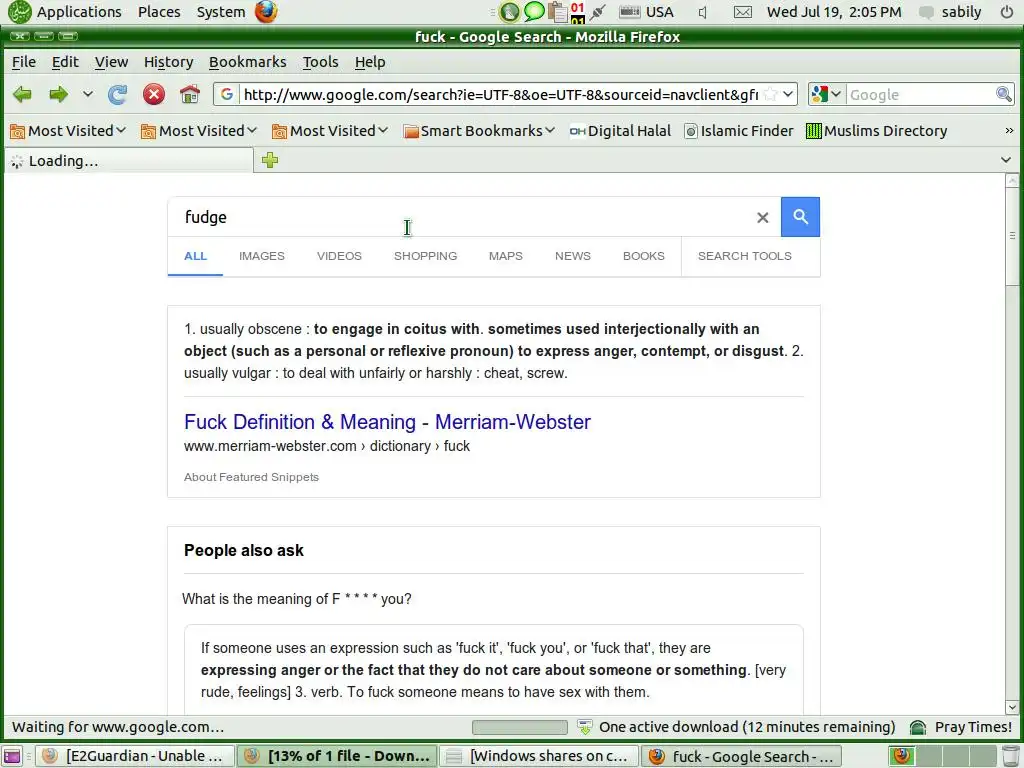Viewport: 1024px width, 768px height.
Task: Click the show desktop icon in the bottom panel
Action: (x=12, y=756)
